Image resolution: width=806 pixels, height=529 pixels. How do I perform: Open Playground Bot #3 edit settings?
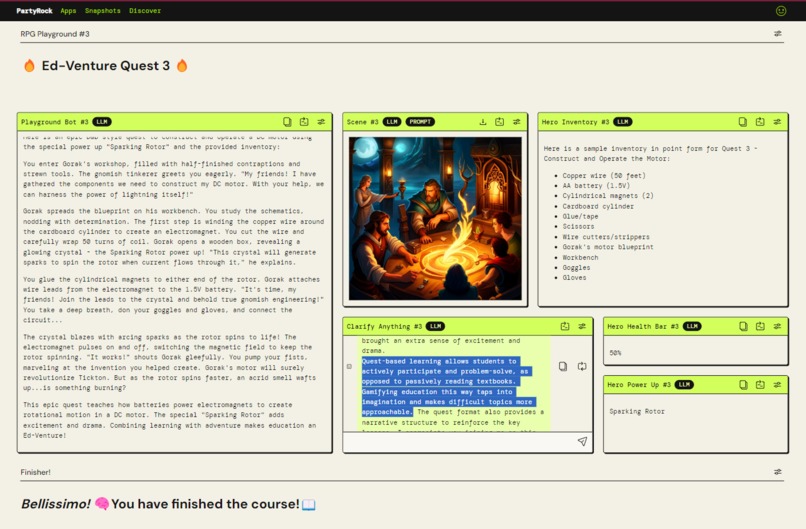[321, 122]
